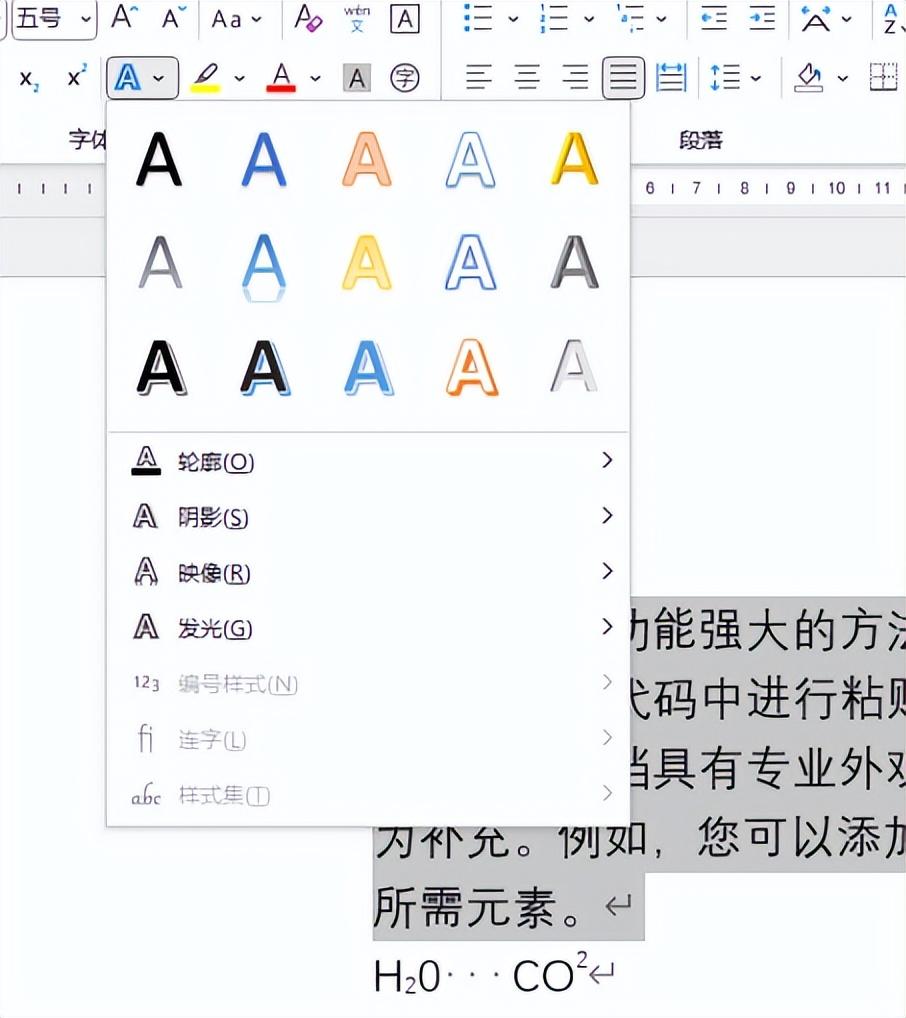This screenshot has height=1018, width=906.
Task: Apply the red font color
Action: [281, 77]
